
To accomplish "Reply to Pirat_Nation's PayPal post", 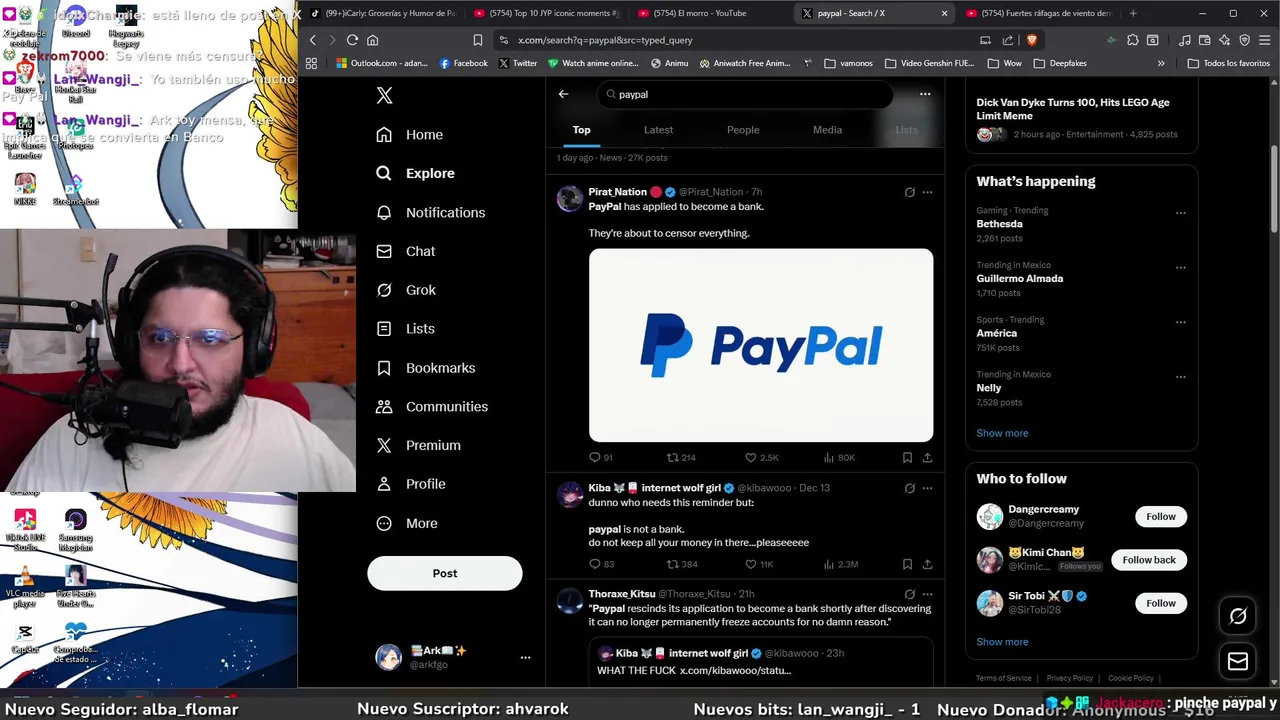I will pos(600,457).
